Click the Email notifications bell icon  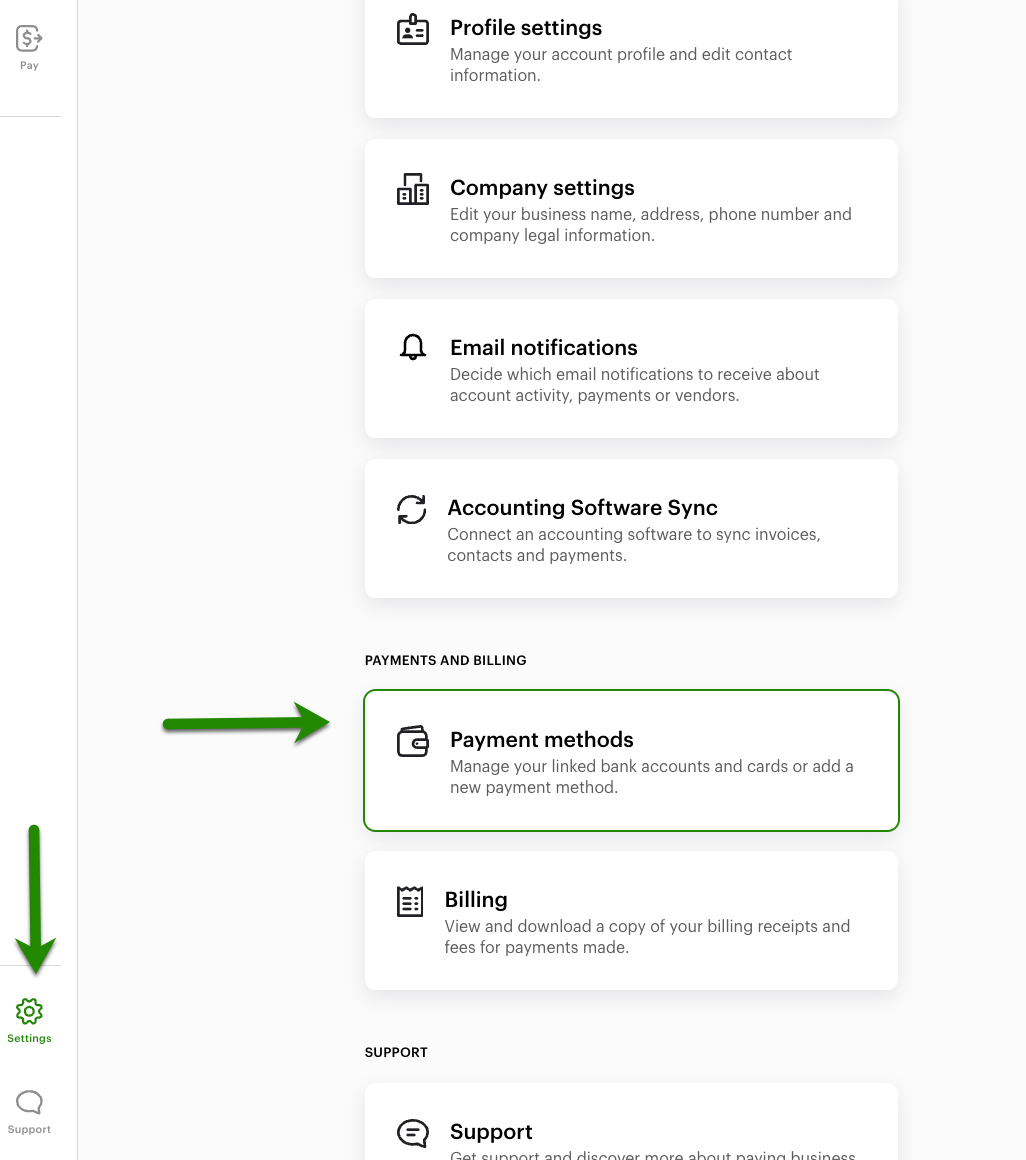[x=413, y=348]
